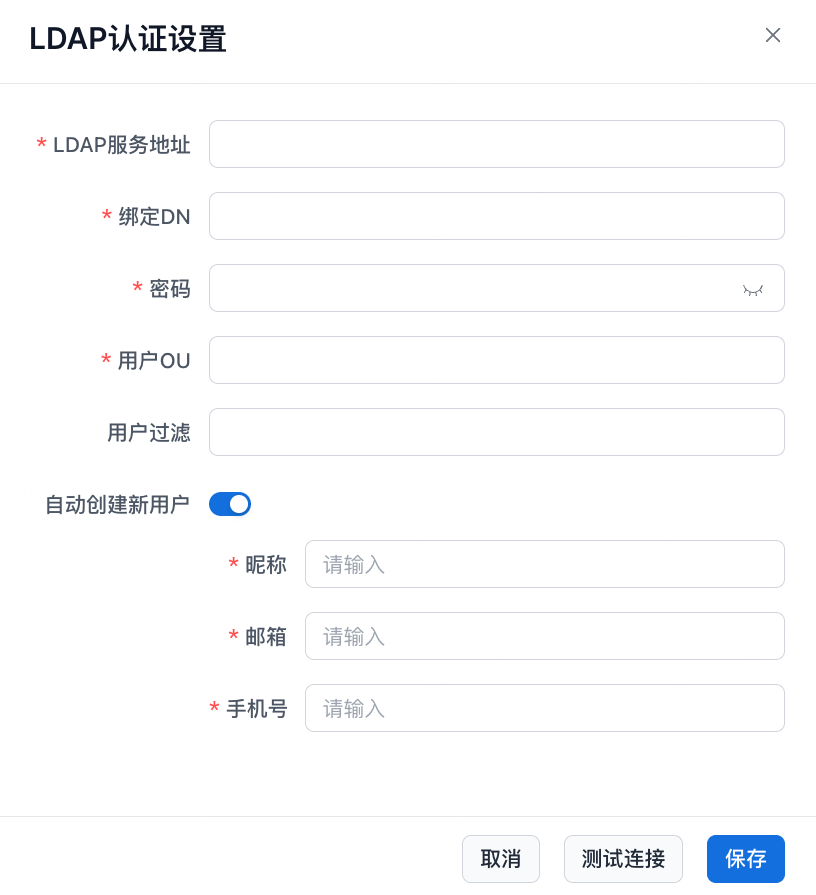Click the LDAP服务地址 input box
The width and height of the screenshot is (816, 895).
pos(496,144)
